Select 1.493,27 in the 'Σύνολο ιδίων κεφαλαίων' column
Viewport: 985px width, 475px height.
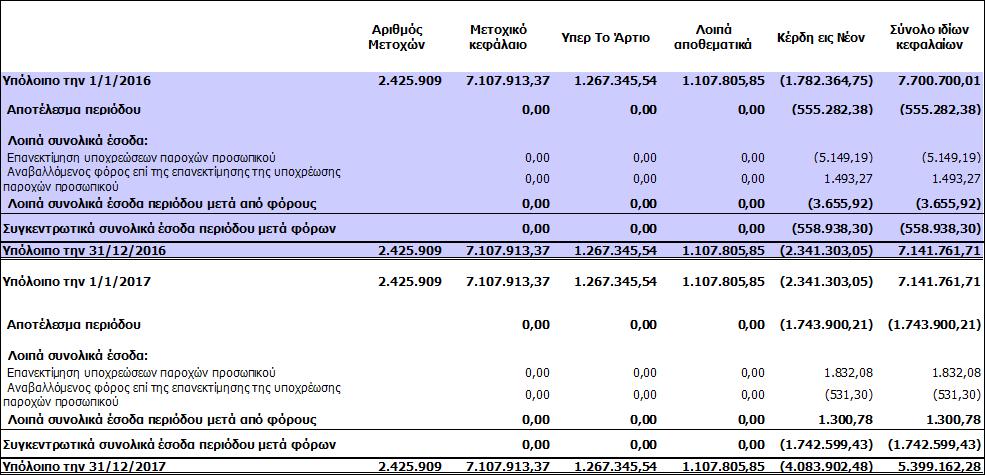[x=954, y=178]
